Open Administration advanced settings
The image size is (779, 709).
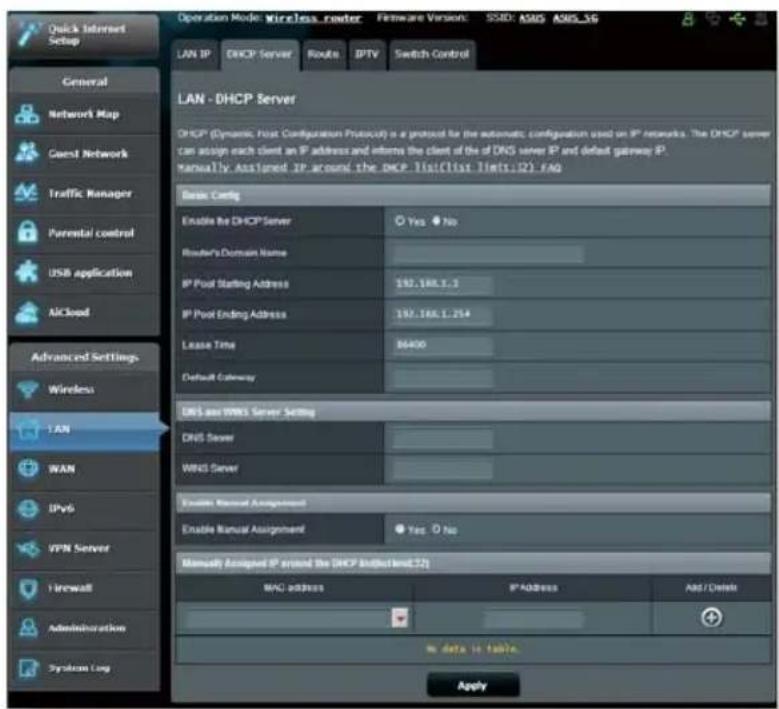84,628
